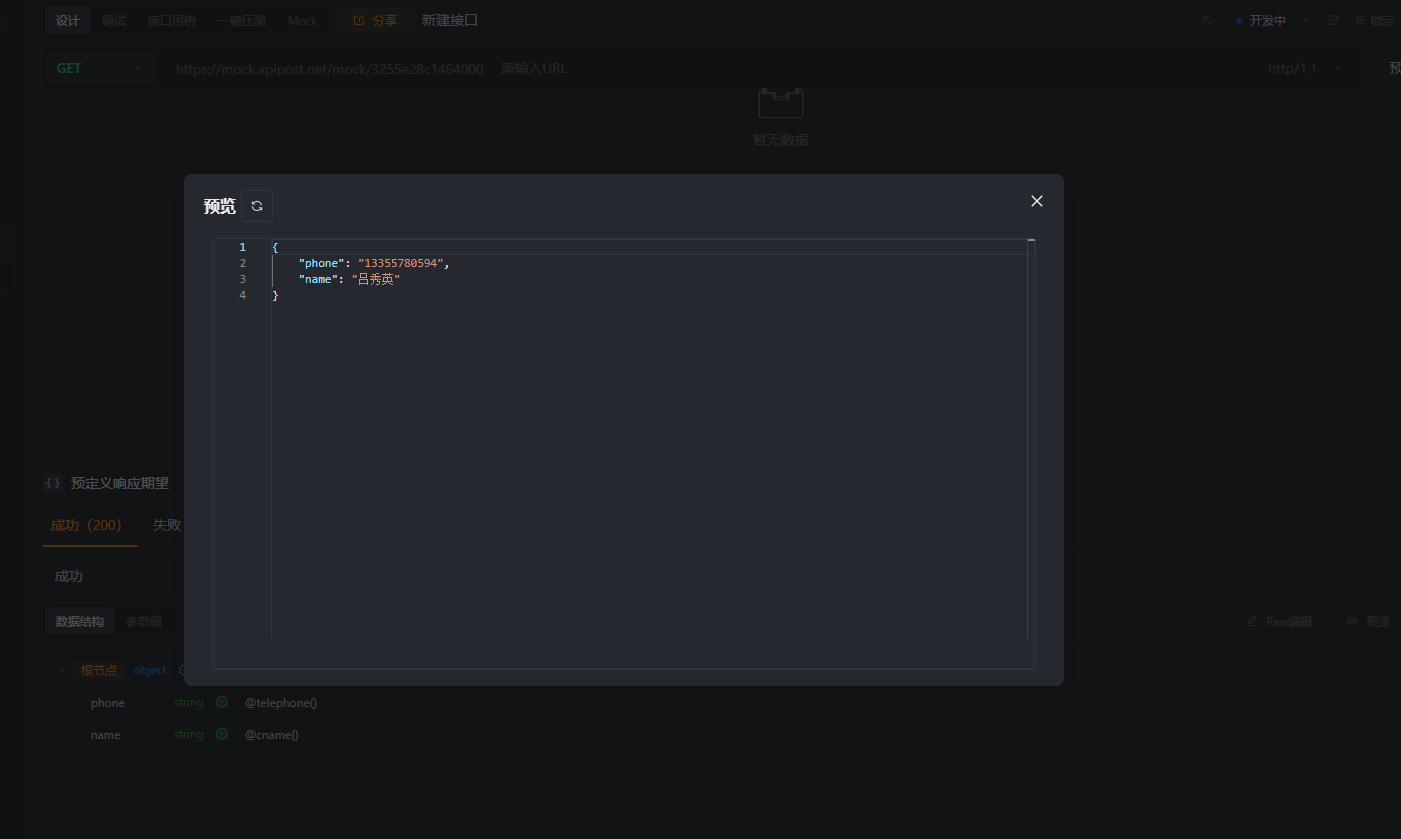Viewport: 1401px width, 839px height.
Task: Click the icon left of 开发中
Action: (1208, 20)
